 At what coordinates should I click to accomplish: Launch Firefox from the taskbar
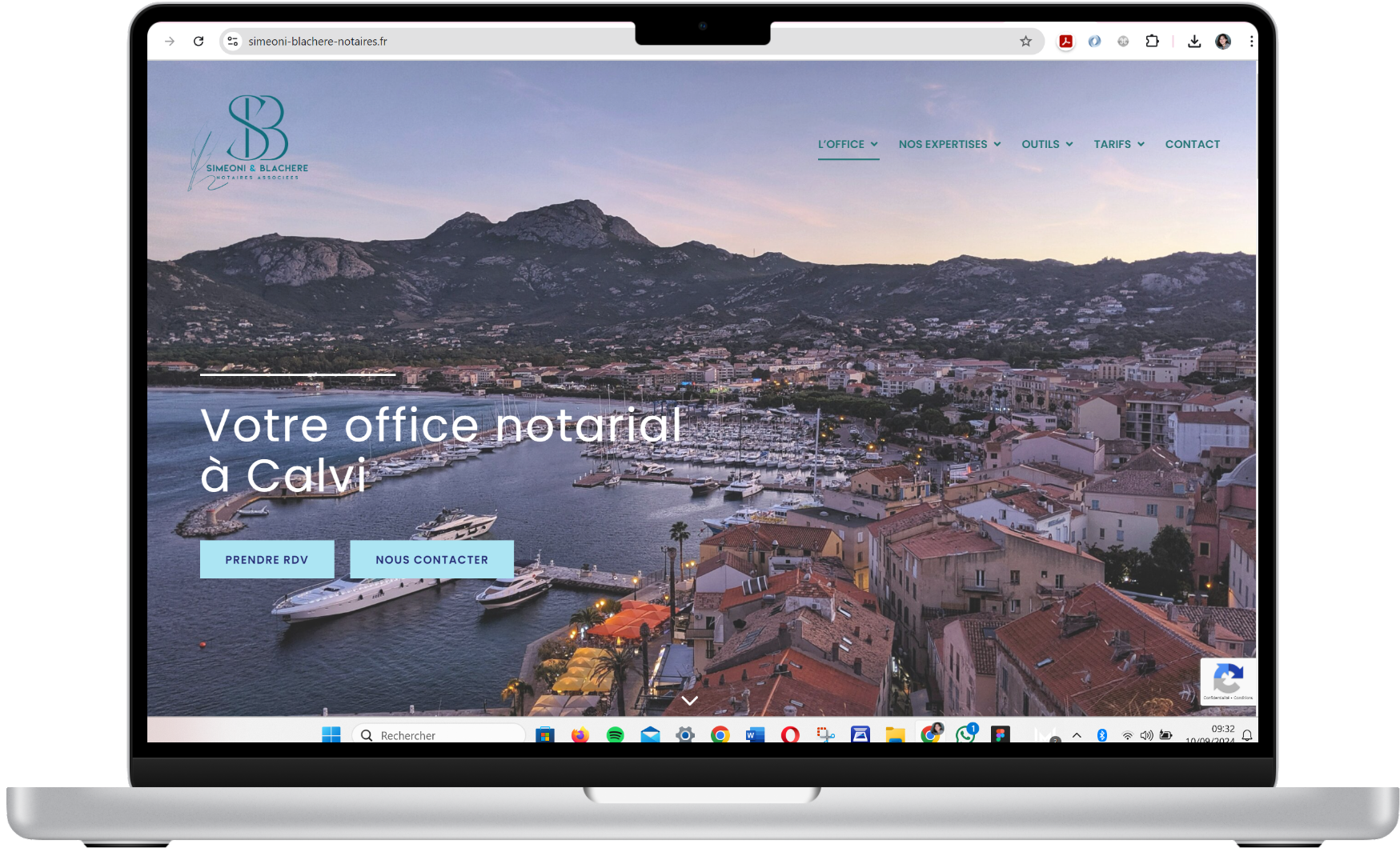click(x=580, y=734)
